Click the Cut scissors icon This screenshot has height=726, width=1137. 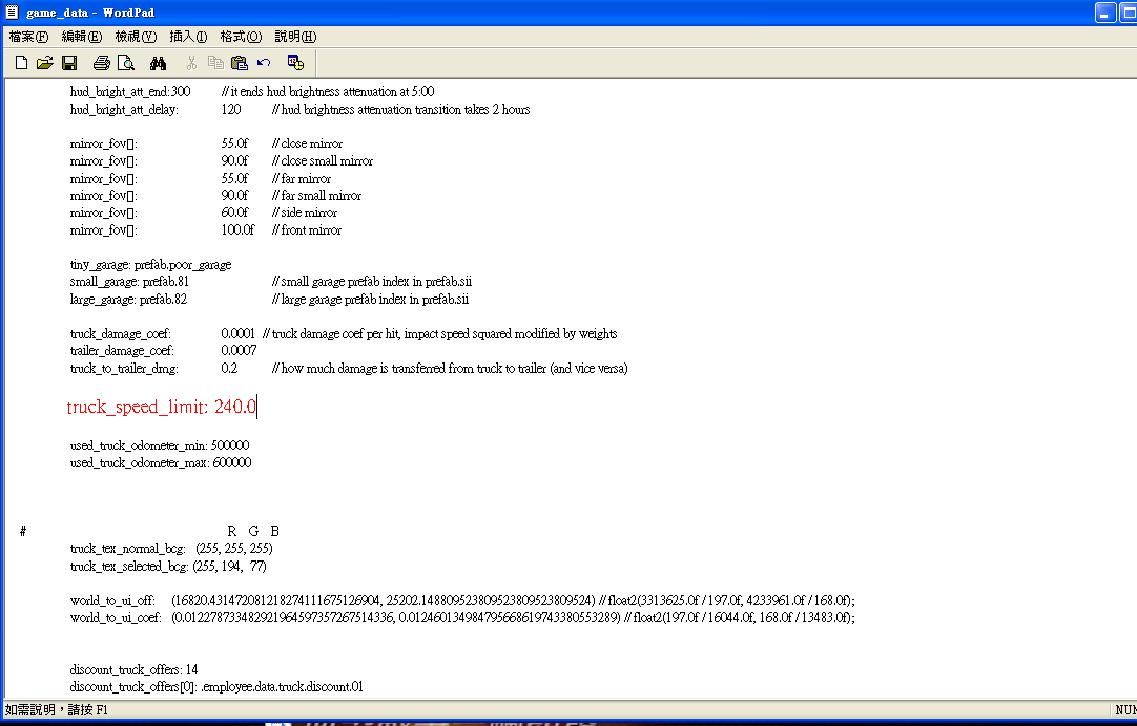pyautogui.click(x=191, y=63)
